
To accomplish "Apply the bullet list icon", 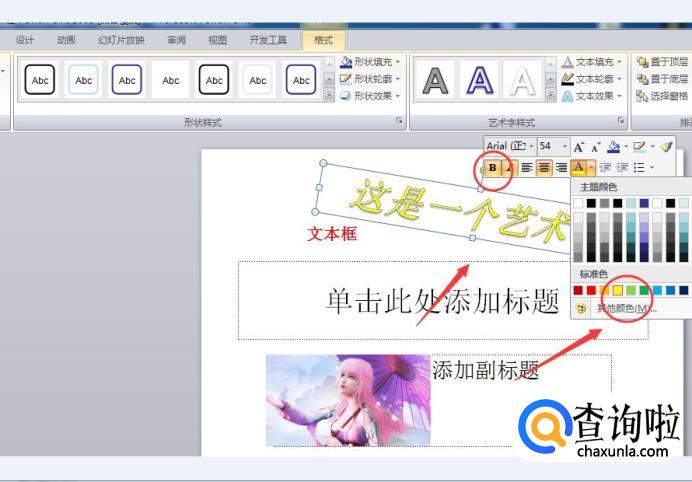I will pos(639,167).
